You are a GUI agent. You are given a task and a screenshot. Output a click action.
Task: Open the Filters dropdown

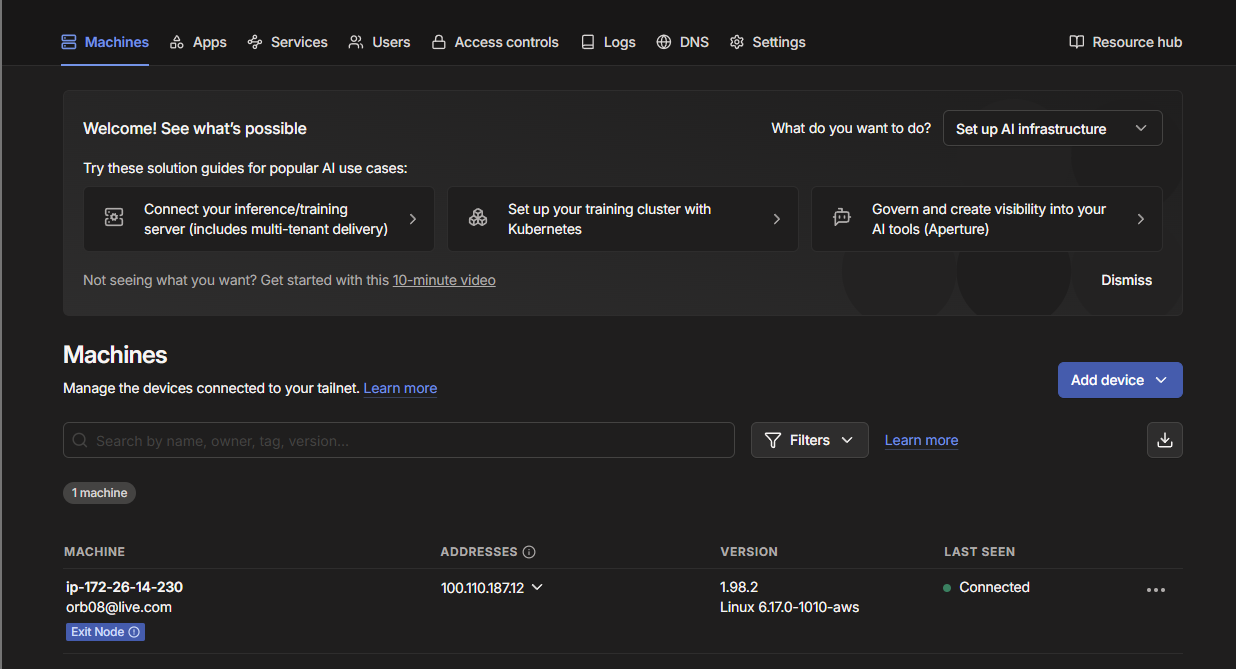[x=810, y=440]
